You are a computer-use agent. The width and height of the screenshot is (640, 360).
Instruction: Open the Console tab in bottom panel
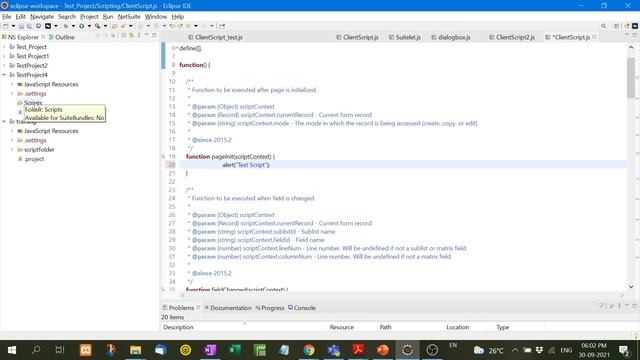pyautogui.click(x=302, y=308)
